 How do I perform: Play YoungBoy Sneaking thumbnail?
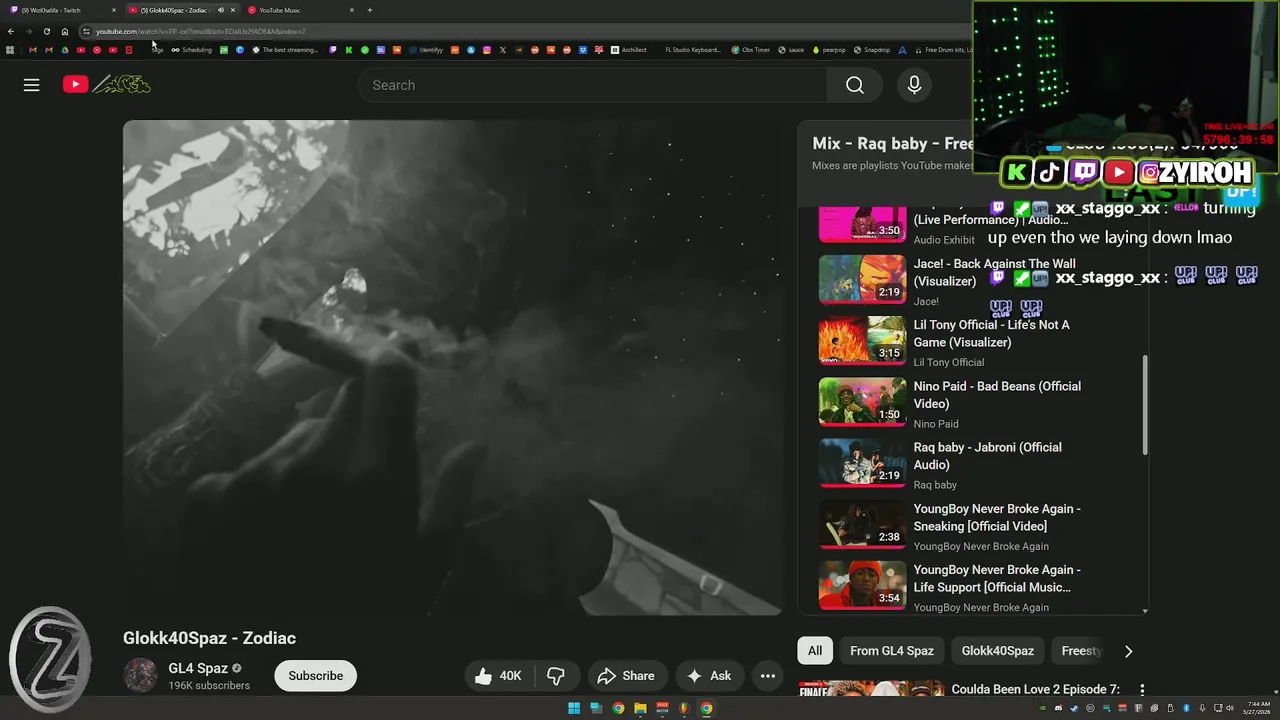(862, 524)
